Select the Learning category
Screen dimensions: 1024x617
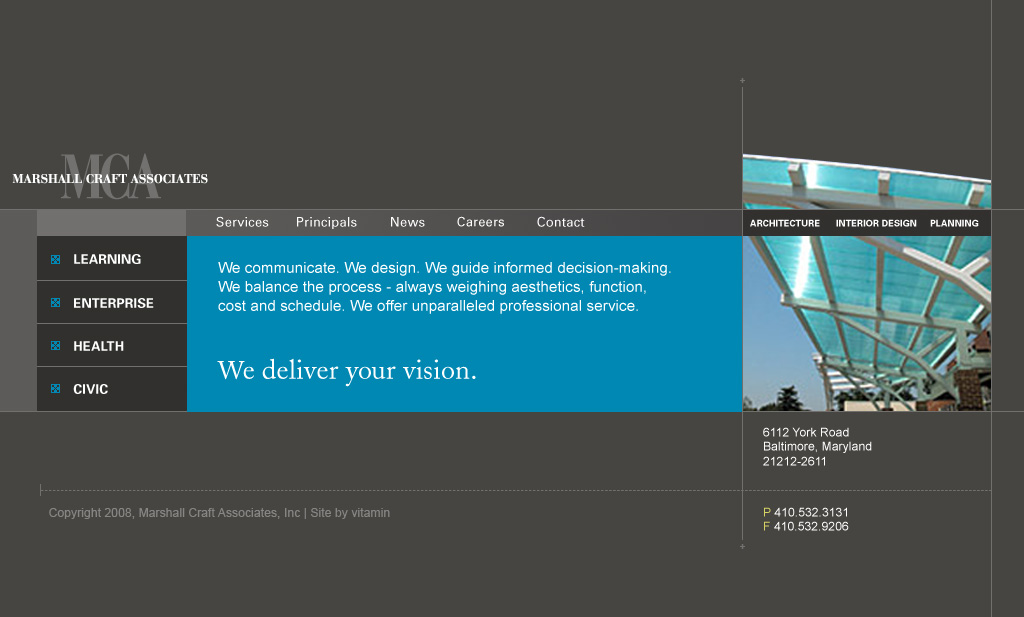107,259
